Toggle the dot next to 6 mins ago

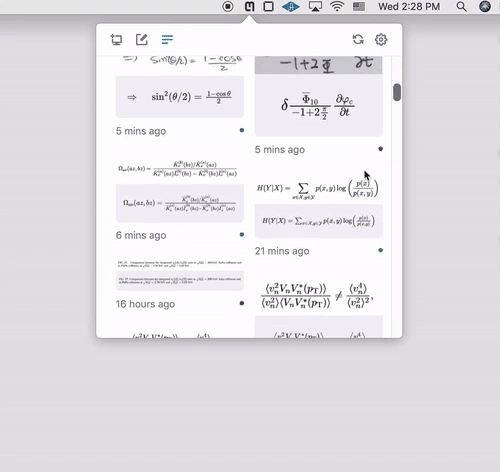(x=242, y=235)
